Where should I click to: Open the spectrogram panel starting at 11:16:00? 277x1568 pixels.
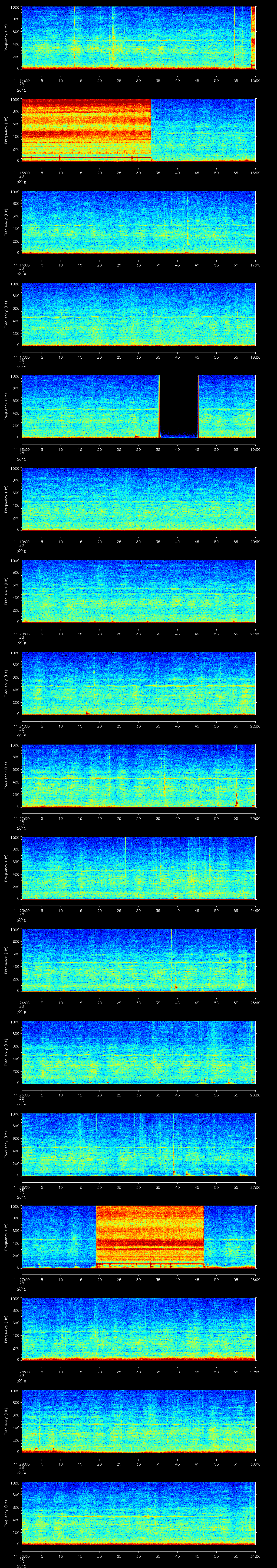tap(138, 222)
